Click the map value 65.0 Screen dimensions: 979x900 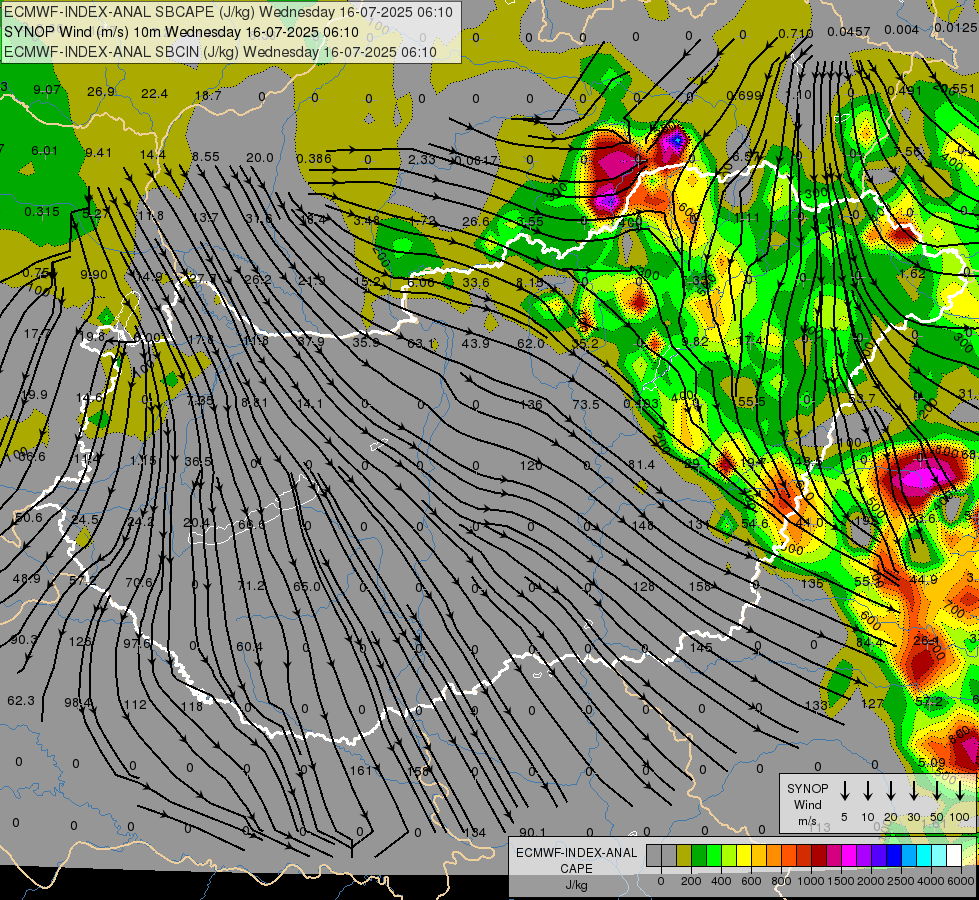[x=307, y=587]
